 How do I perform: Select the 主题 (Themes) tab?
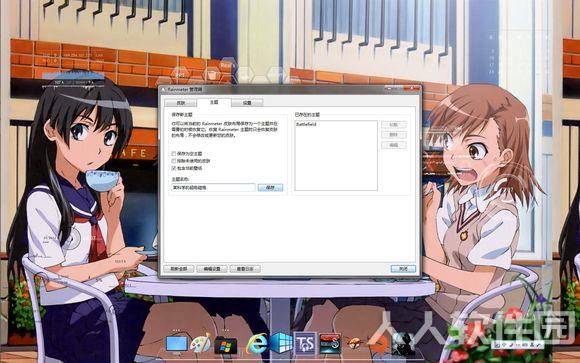point(214,102)
